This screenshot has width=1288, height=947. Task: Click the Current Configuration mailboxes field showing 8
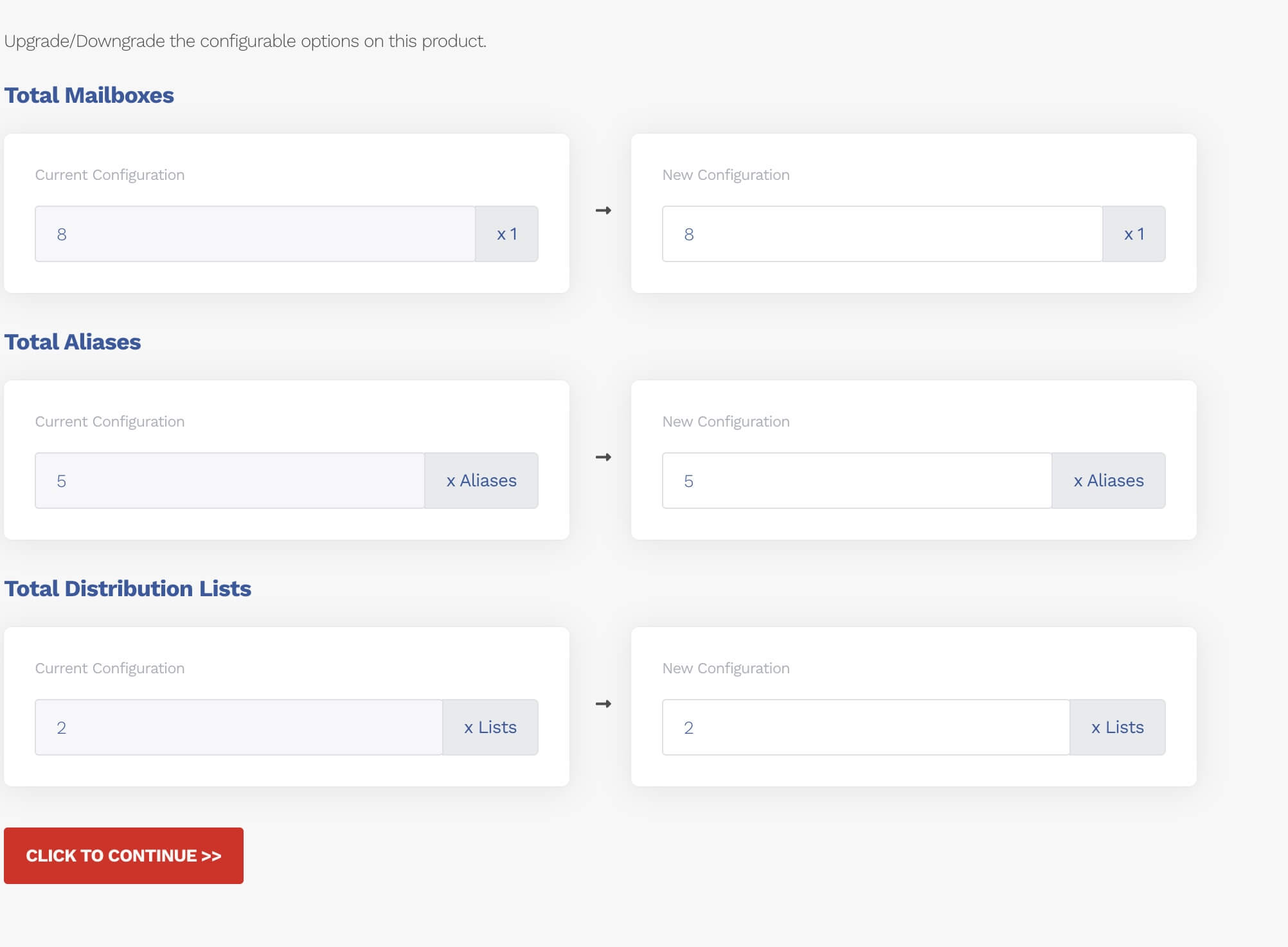(255, 234)
